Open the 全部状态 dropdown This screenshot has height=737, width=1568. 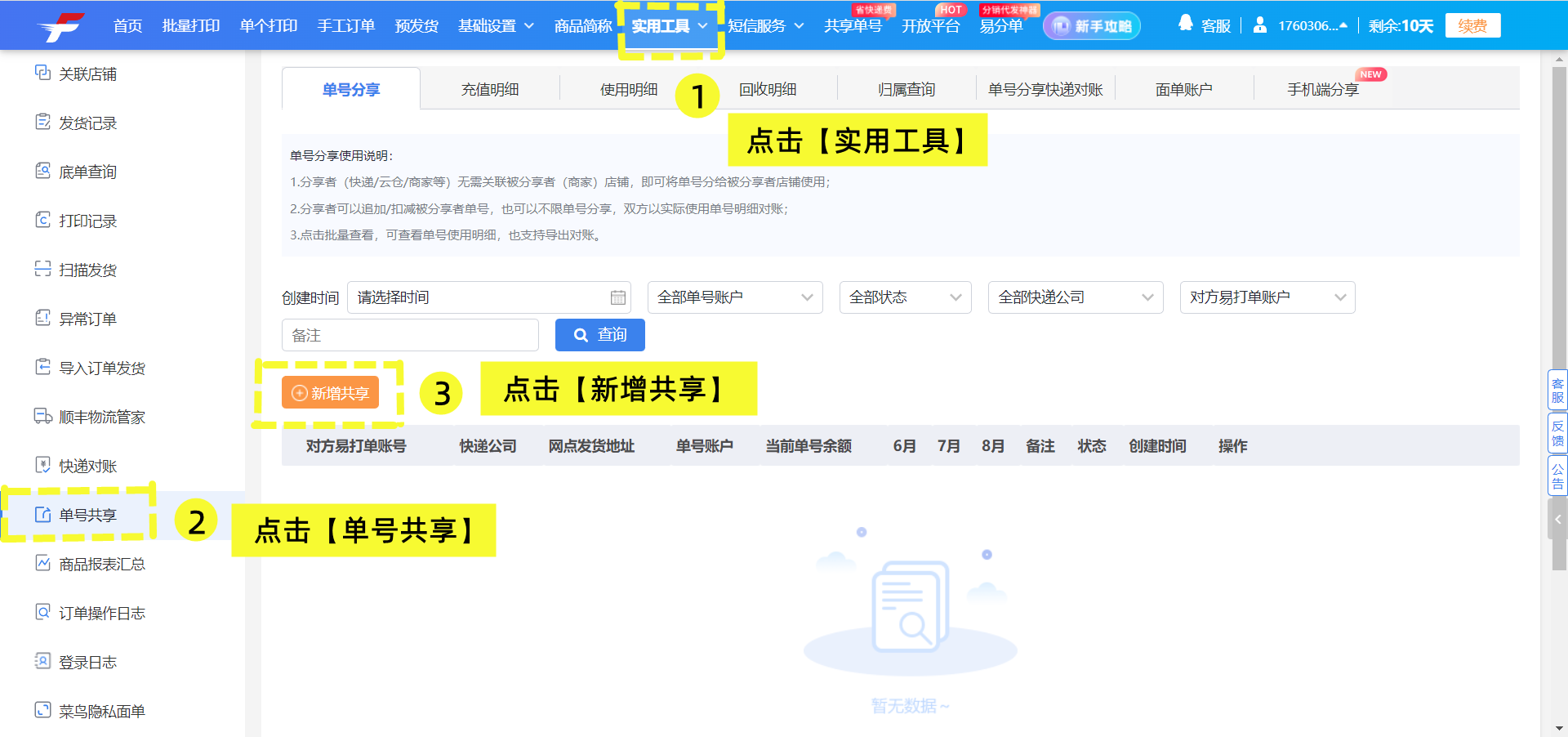click(x=904, y=297)
